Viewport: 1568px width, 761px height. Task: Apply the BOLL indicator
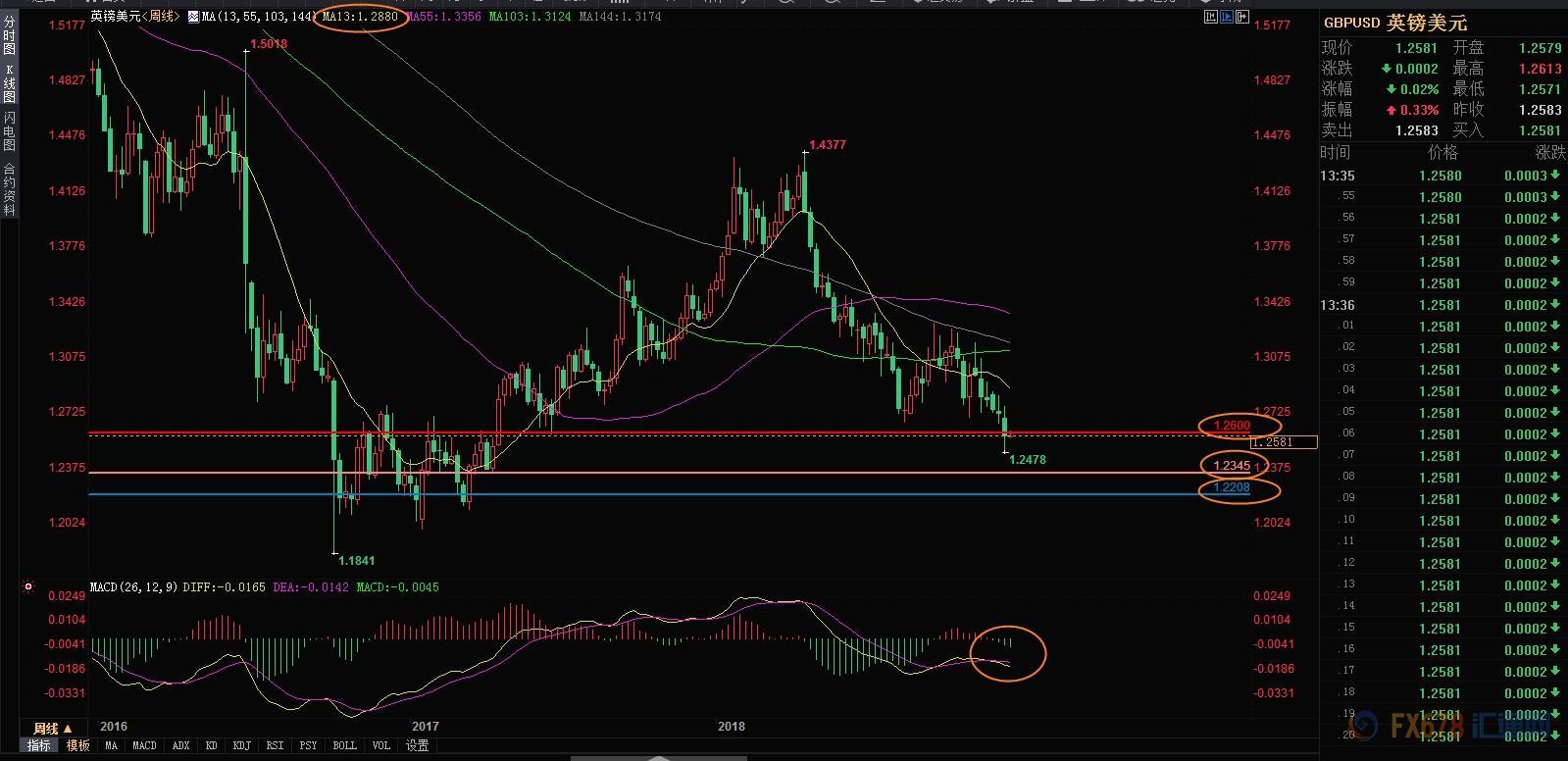pos(344,745)
